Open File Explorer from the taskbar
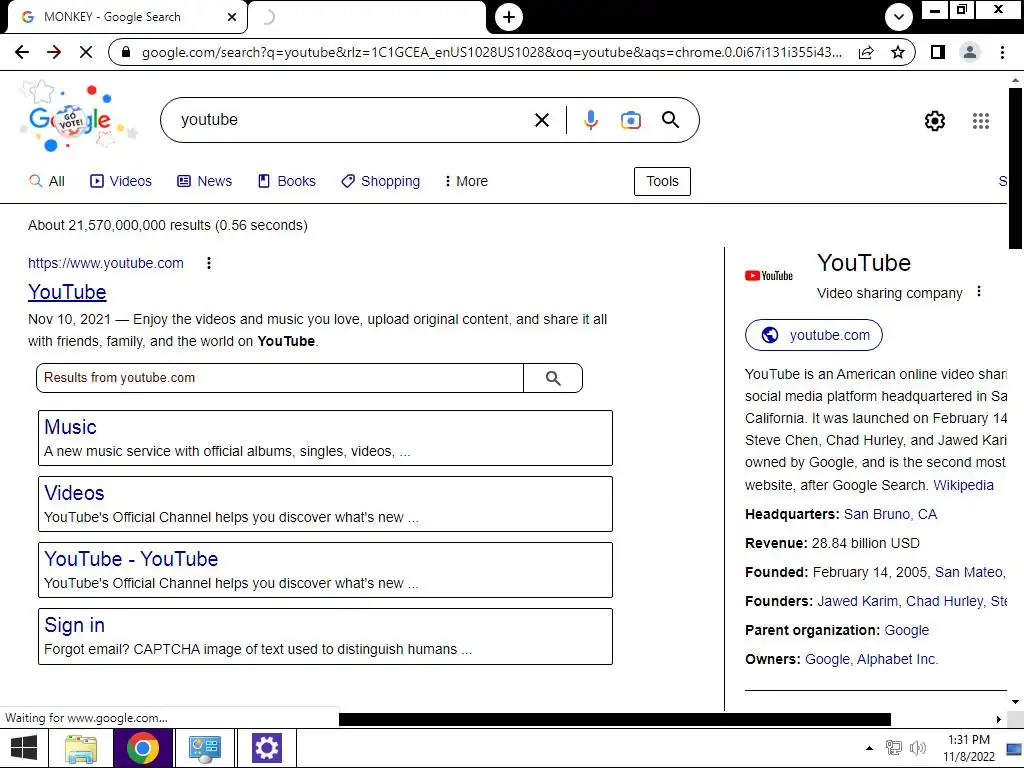 click(x=81, y=748)
